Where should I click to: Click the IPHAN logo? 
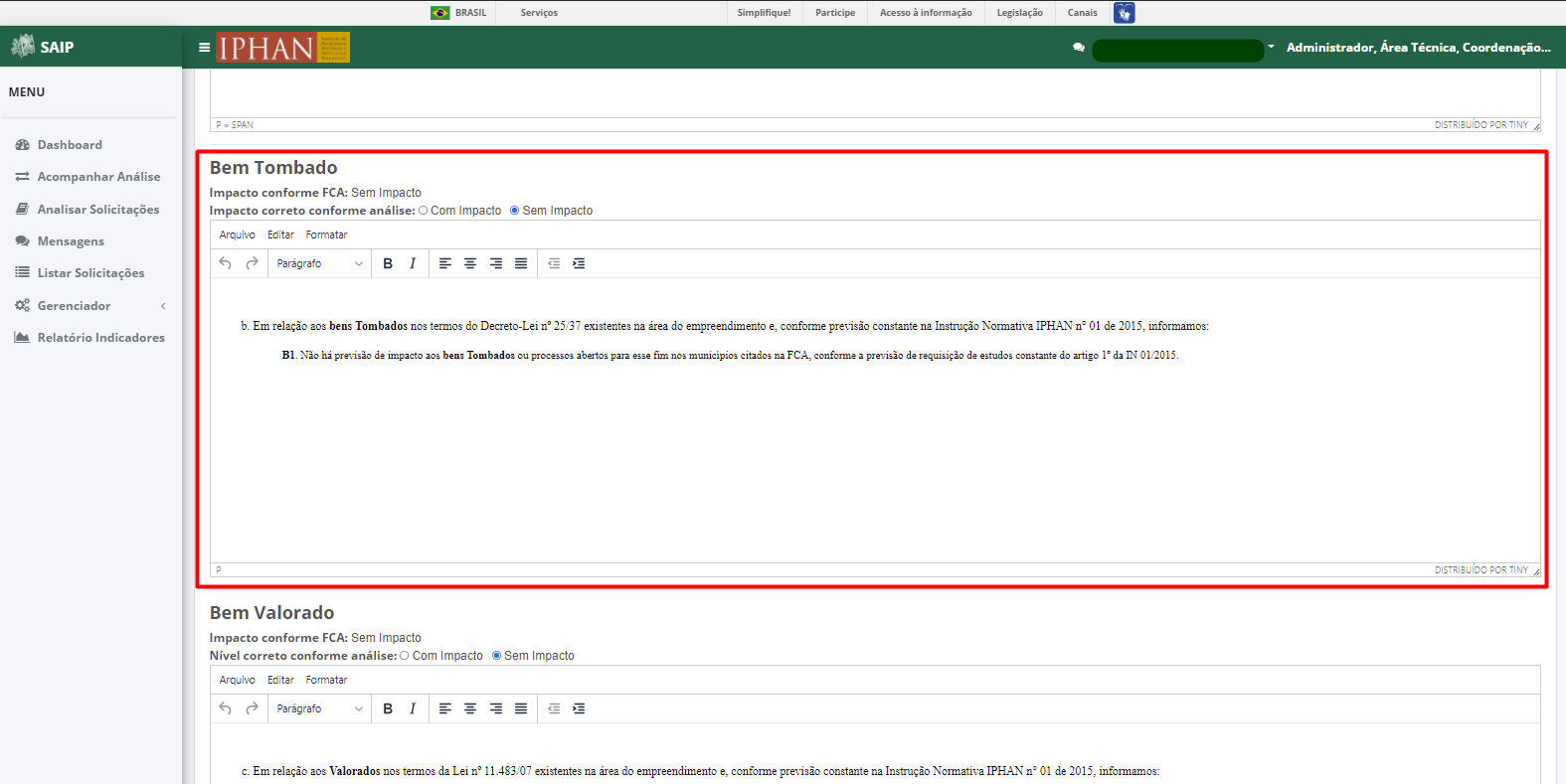click(x=283, y=48)
